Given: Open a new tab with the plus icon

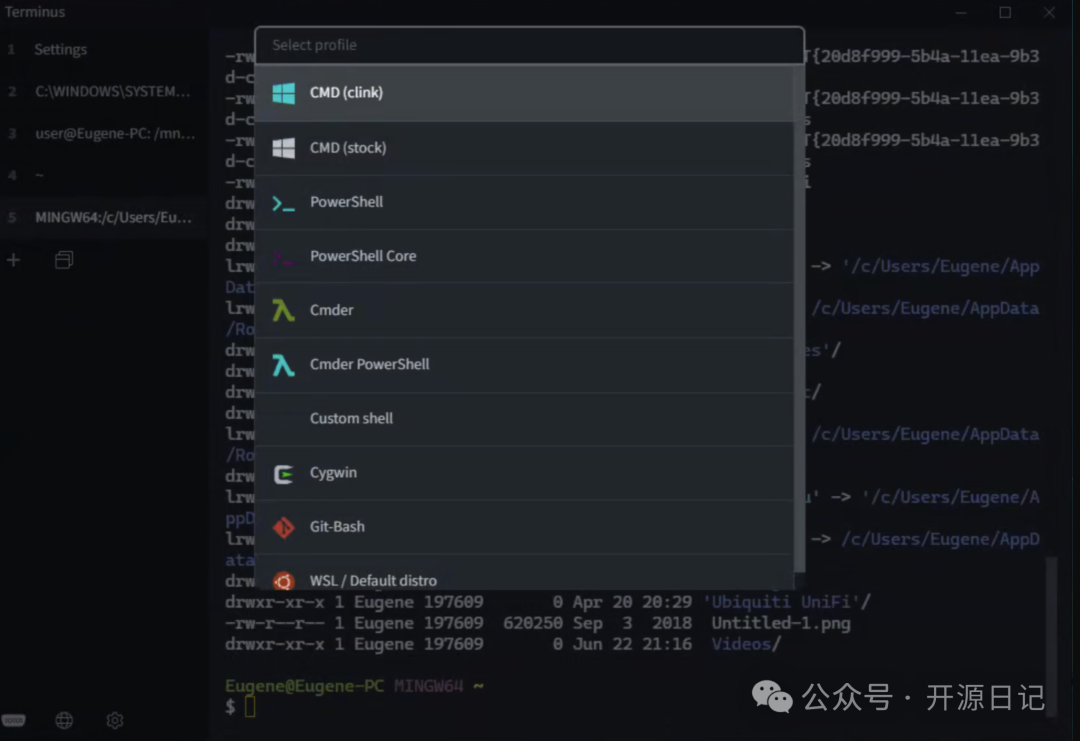Looking at the screenshot, I should coord(13,260).
